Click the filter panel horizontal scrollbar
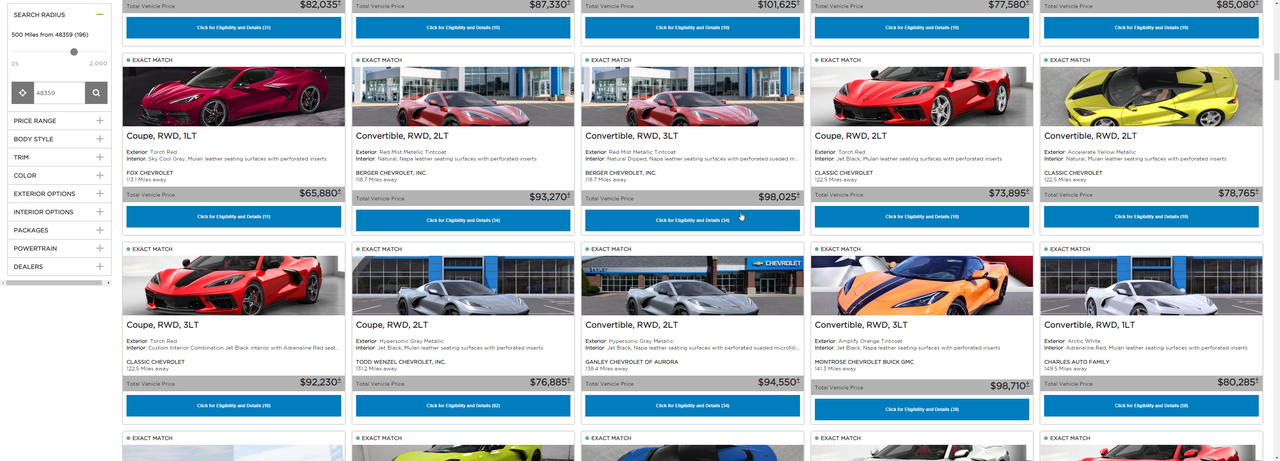The width and height of the screenshot is (1280, 461). pyautogui.click(x=56, y=283)
